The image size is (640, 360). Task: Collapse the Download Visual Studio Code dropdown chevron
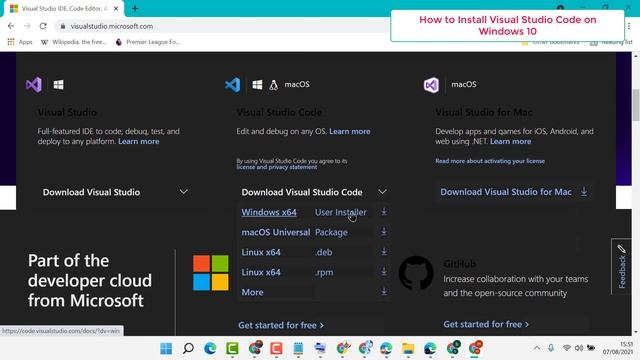382,192
